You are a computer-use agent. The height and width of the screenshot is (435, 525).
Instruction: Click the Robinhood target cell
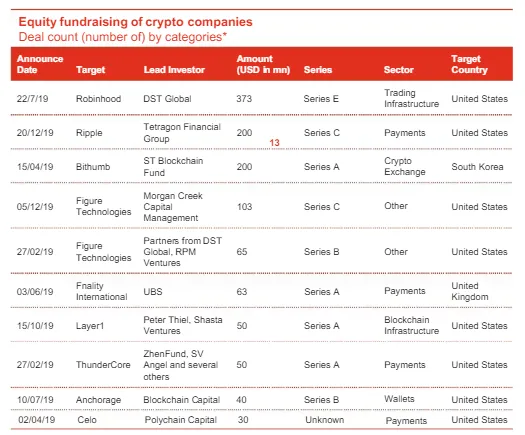pyautogui.click(x=98, y=99)
